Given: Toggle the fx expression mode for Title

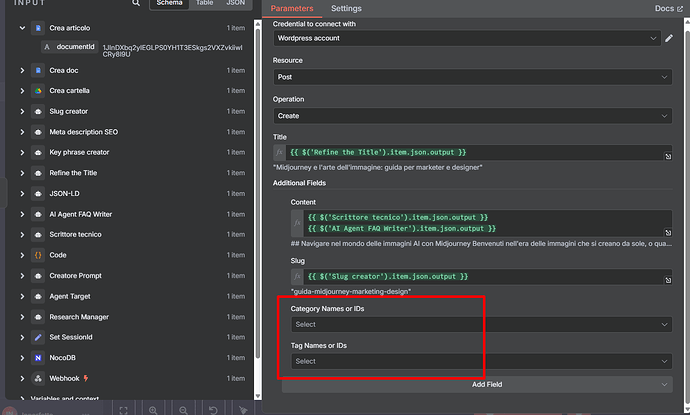Looking at the screenshot, I should (279, 152).
